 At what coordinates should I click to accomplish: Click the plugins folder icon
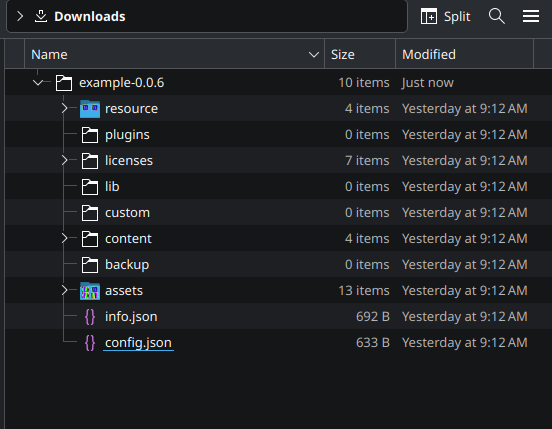(90, 135)
